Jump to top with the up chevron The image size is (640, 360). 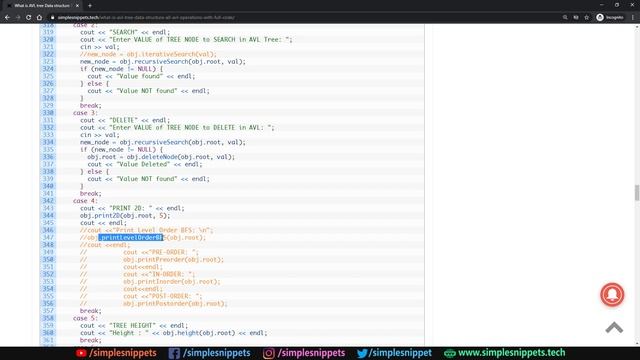[614, 327]
